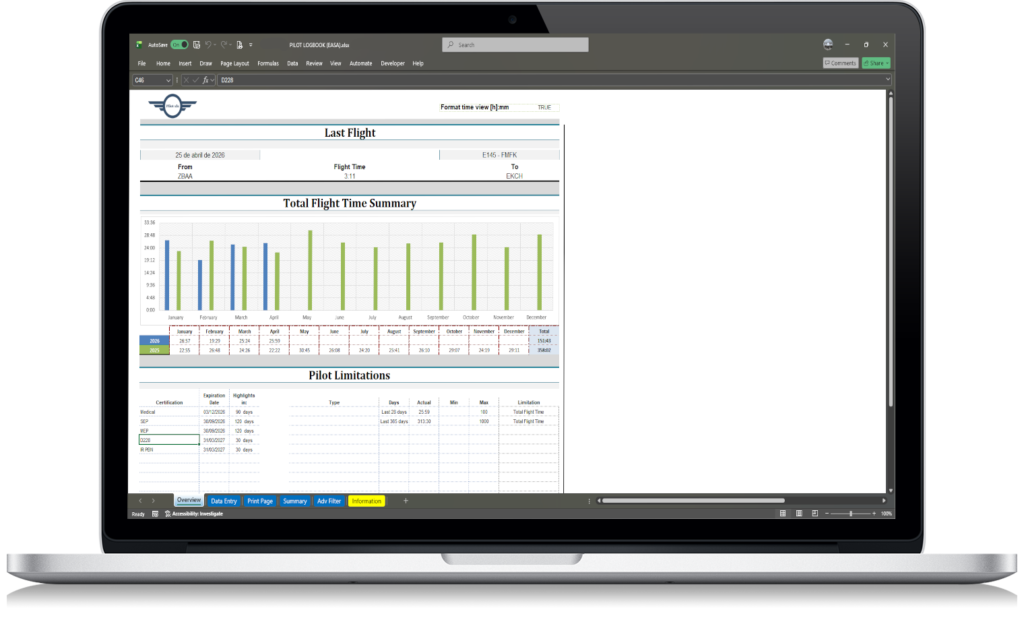Toggle AutoSave off

pyautogui.click(x=181, y=44)
